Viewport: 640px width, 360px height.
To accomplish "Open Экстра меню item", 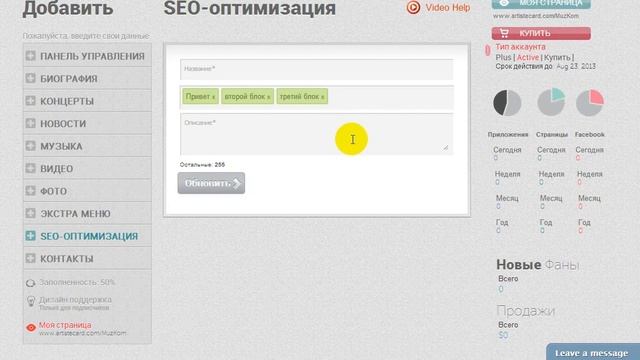I will click(75, 213).
